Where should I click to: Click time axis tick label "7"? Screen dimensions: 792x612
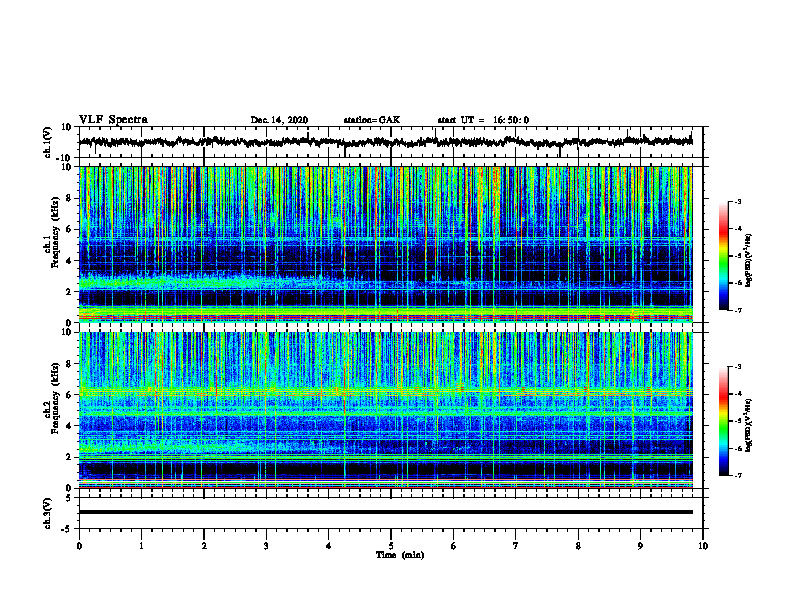pyautogui.click(x=516, y=546)
